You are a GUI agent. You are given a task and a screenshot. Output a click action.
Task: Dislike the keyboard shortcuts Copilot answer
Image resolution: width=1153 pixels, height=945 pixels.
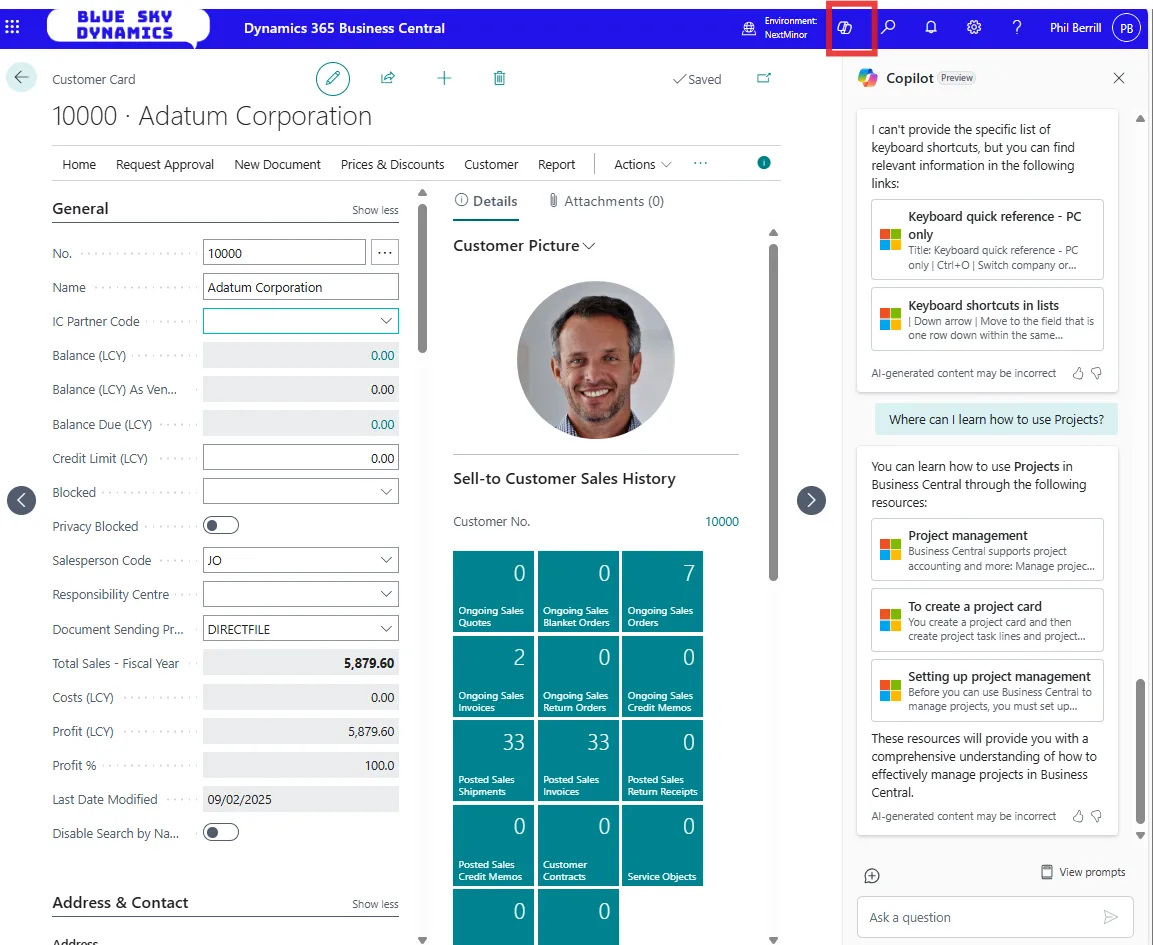tap(1096, 374)
